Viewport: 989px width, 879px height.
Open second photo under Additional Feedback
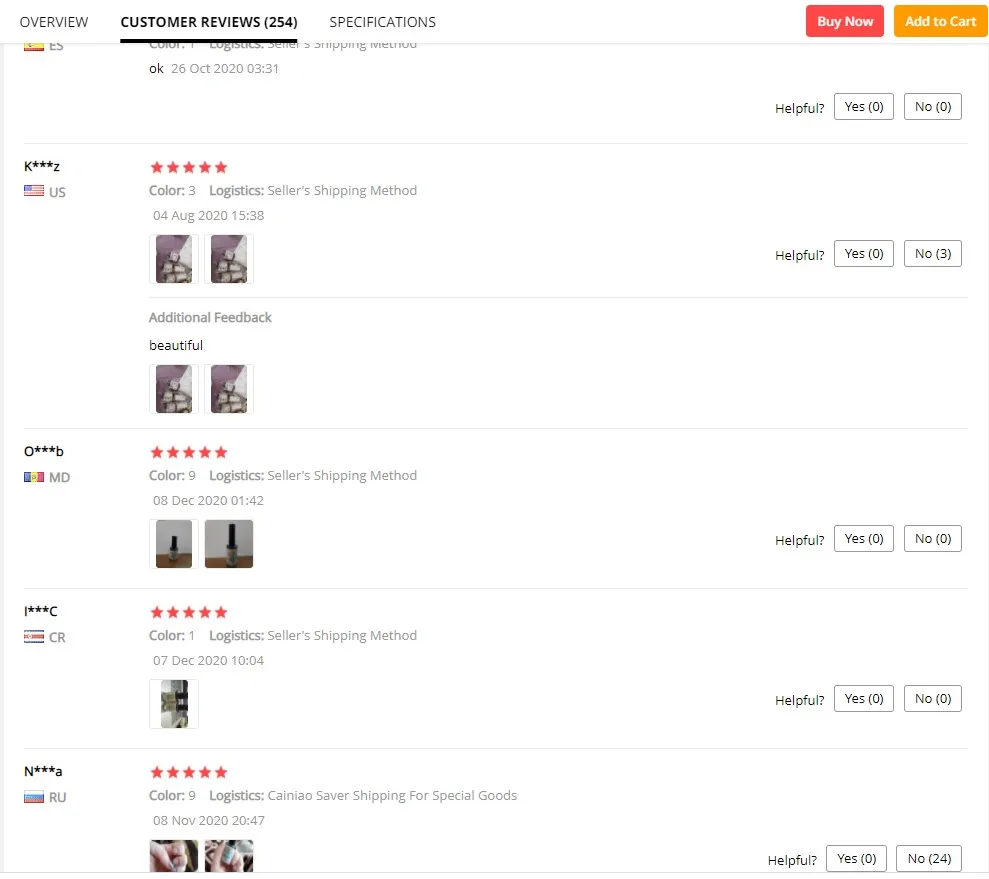[229, 388]
